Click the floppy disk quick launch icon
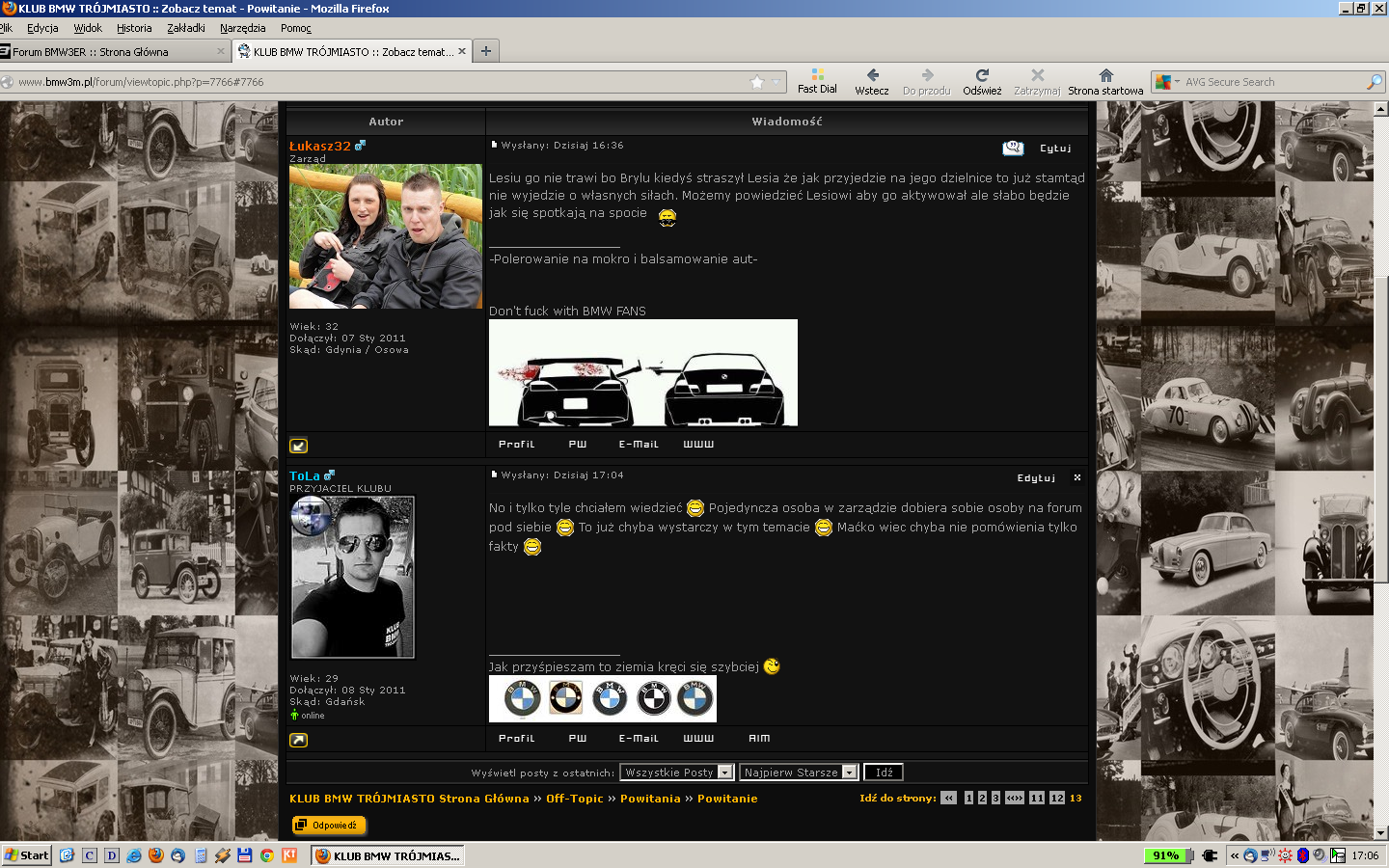 pos(245,855)
